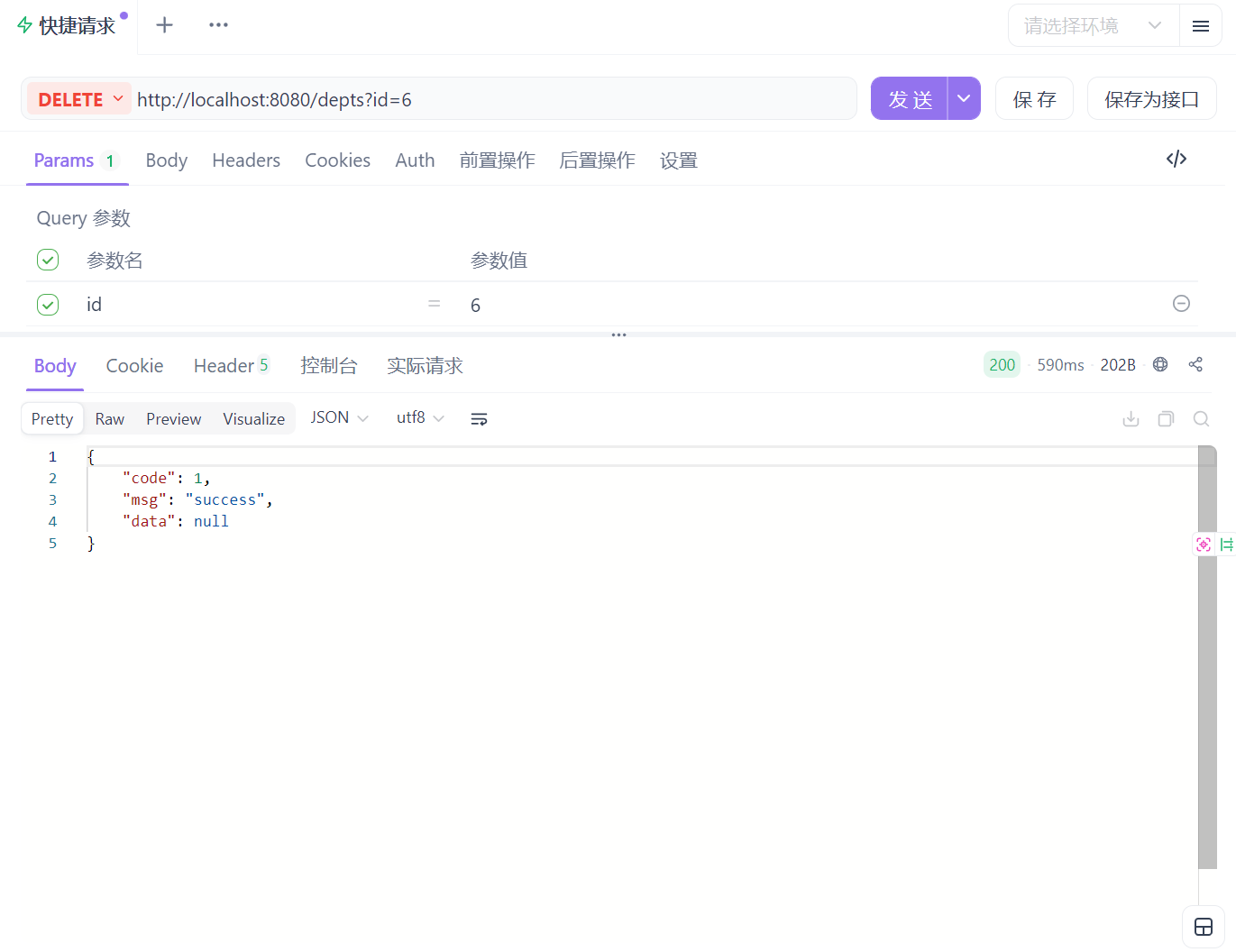The image size is (1236, 952).
Task: Click the 保存 save button
Action: (x=1034, y=98)
